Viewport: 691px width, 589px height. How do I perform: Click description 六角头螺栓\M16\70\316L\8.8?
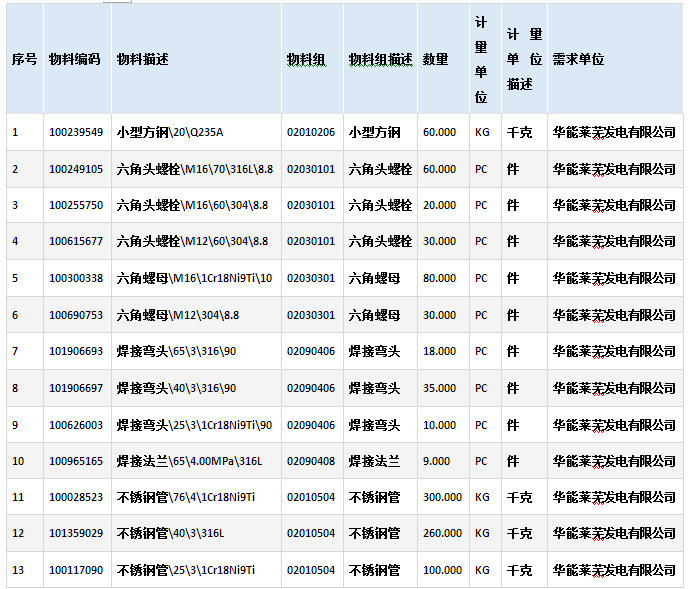pos(195,169)
